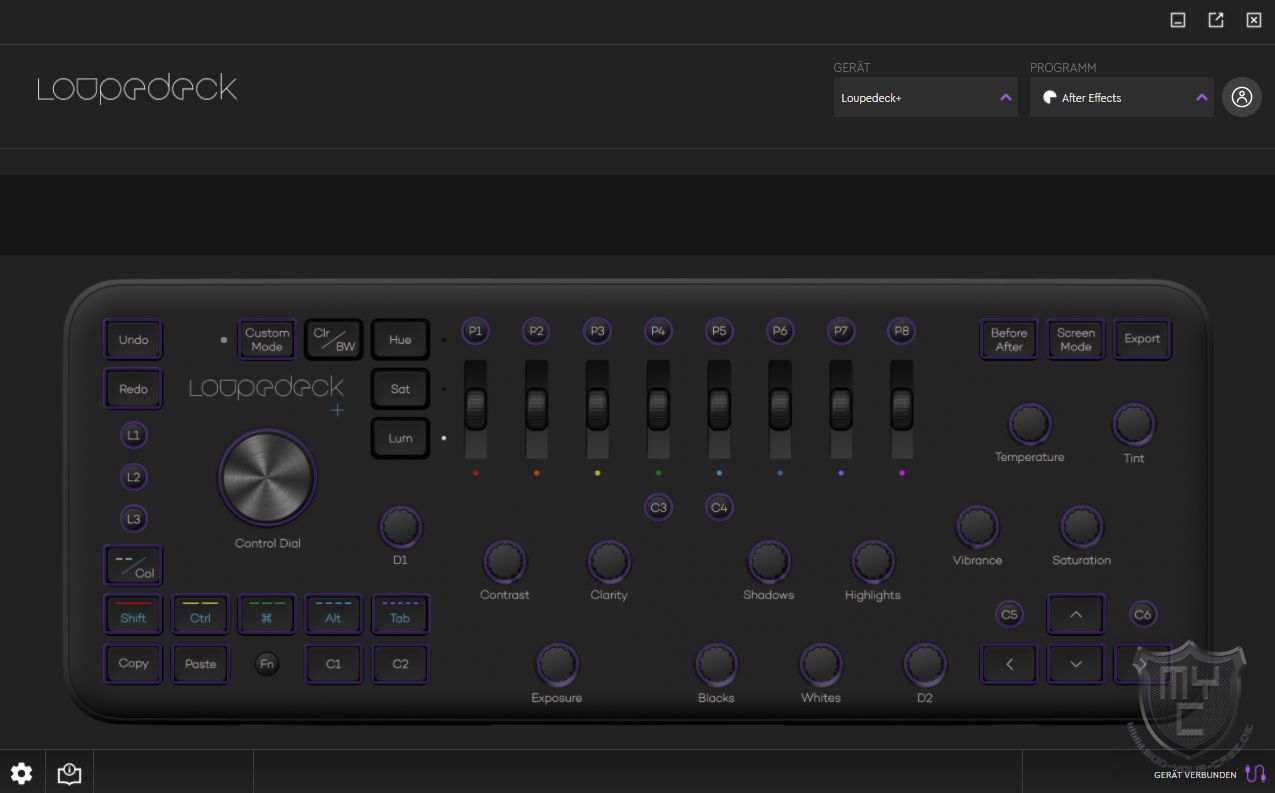The height and width of the screenshot is (793, 1275).
Task: Select the D1 dial
Action: click(x=400, y=527)
